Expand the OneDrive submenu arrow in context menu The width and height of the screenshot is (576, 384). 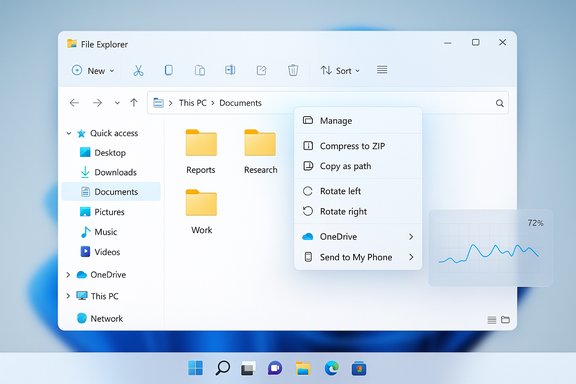click(411, 237)
